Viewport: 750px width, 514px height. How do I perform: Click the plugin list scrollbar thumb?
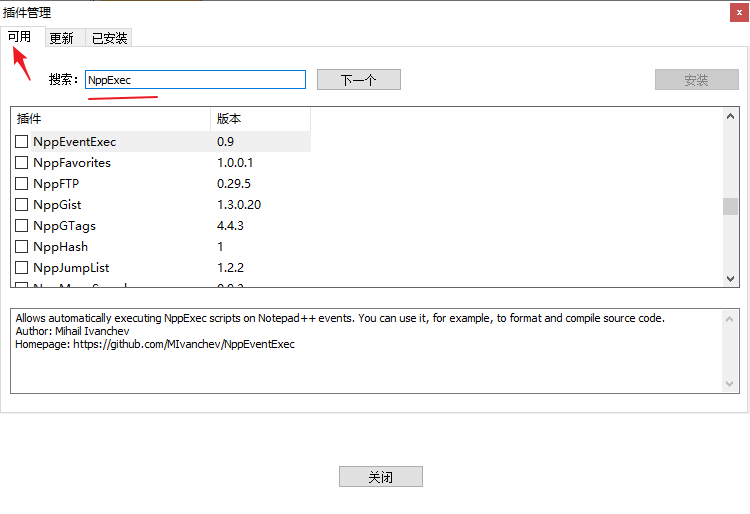[x=730, y=206]
